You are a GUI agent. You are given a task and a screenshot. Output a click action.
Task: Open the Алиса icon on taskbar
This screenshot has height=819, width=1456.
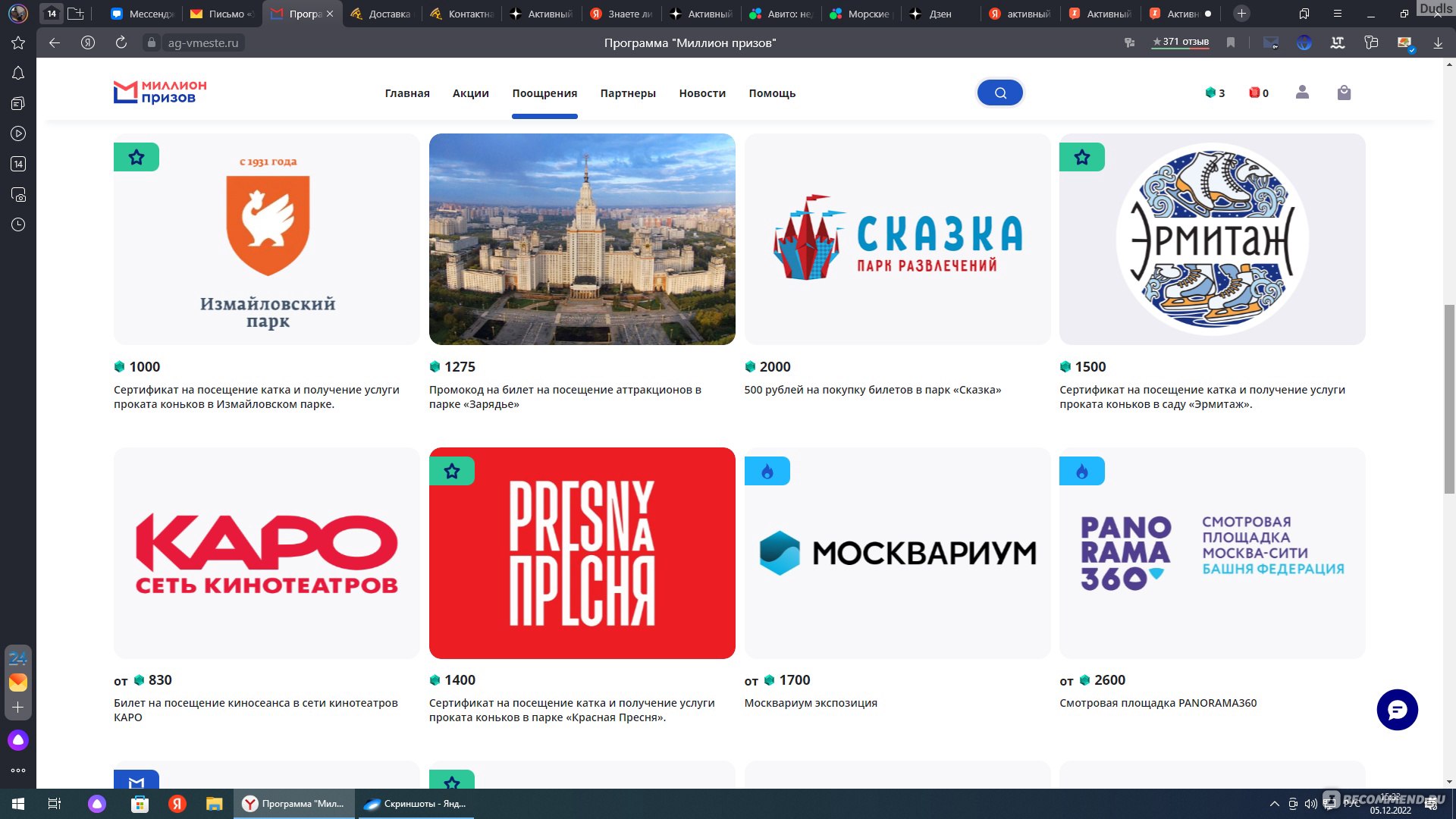point(97,804)
